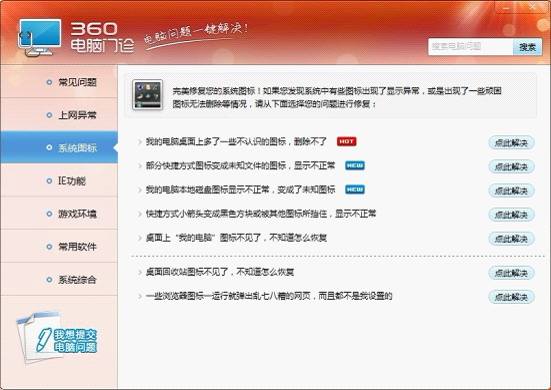Open issue 快捷方式小箭头变成黑色方块

[261, 214]
